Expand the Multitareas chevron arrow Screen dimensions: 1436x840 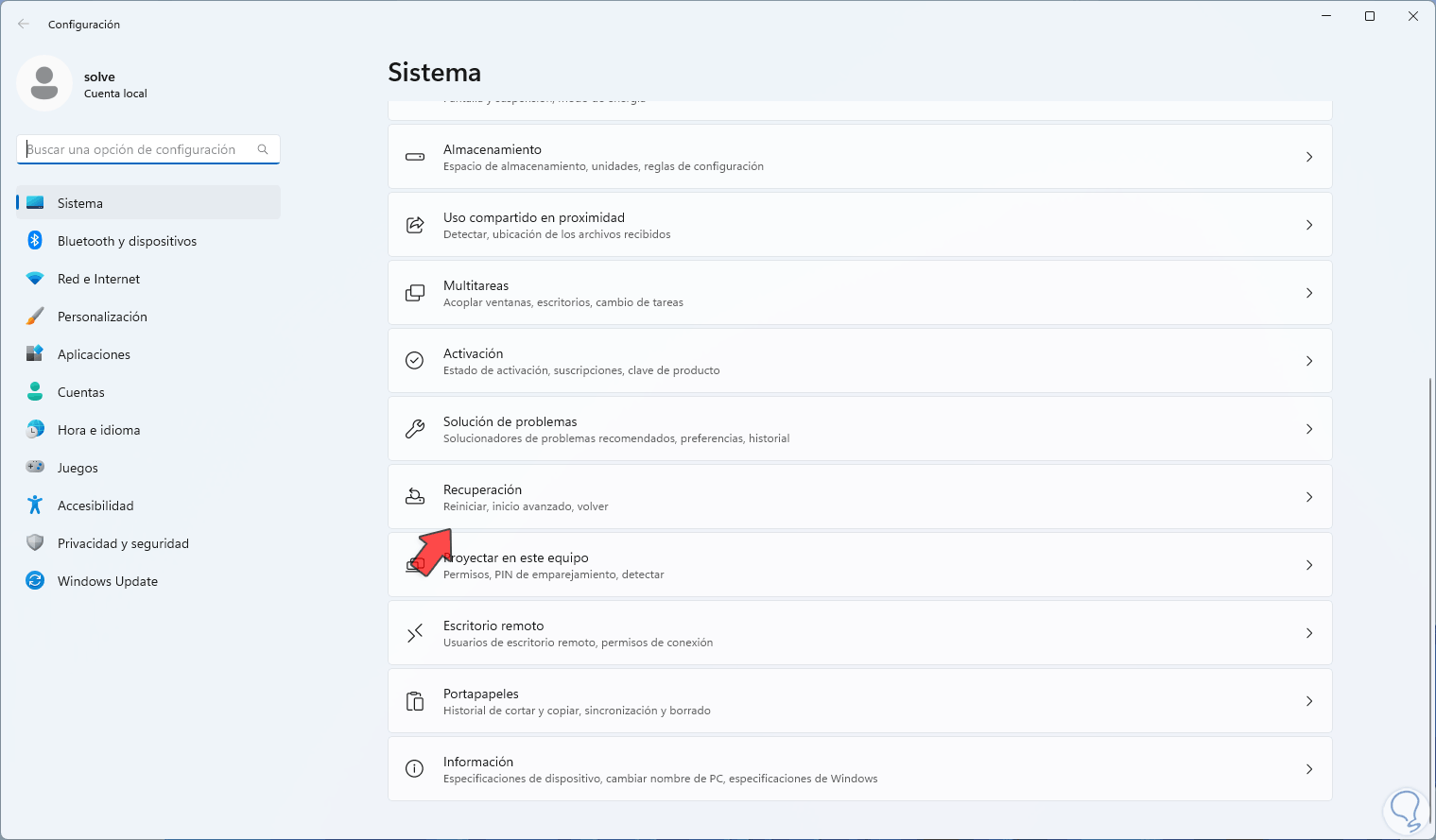click(x=1309, y=293)
